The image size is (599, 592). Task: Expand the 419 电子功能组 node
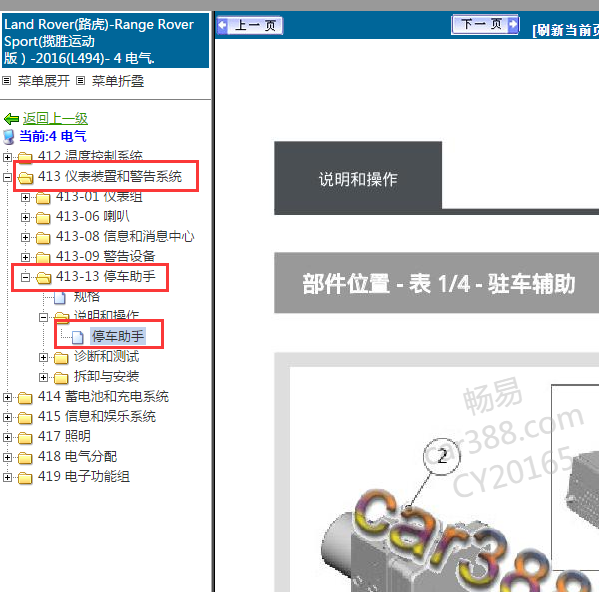tap(7, 477)
